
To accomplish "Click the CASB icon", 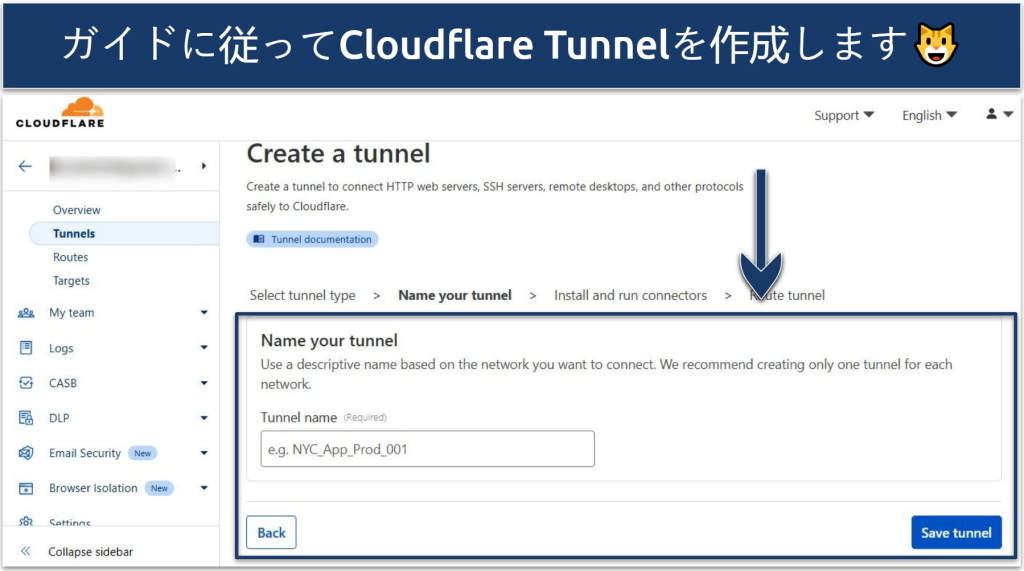I will [26, 383].
